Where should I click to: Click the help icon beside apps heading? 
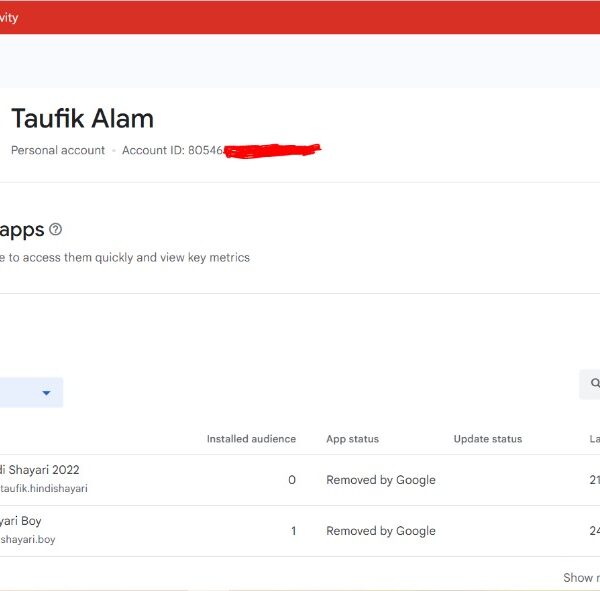[55, 230]
